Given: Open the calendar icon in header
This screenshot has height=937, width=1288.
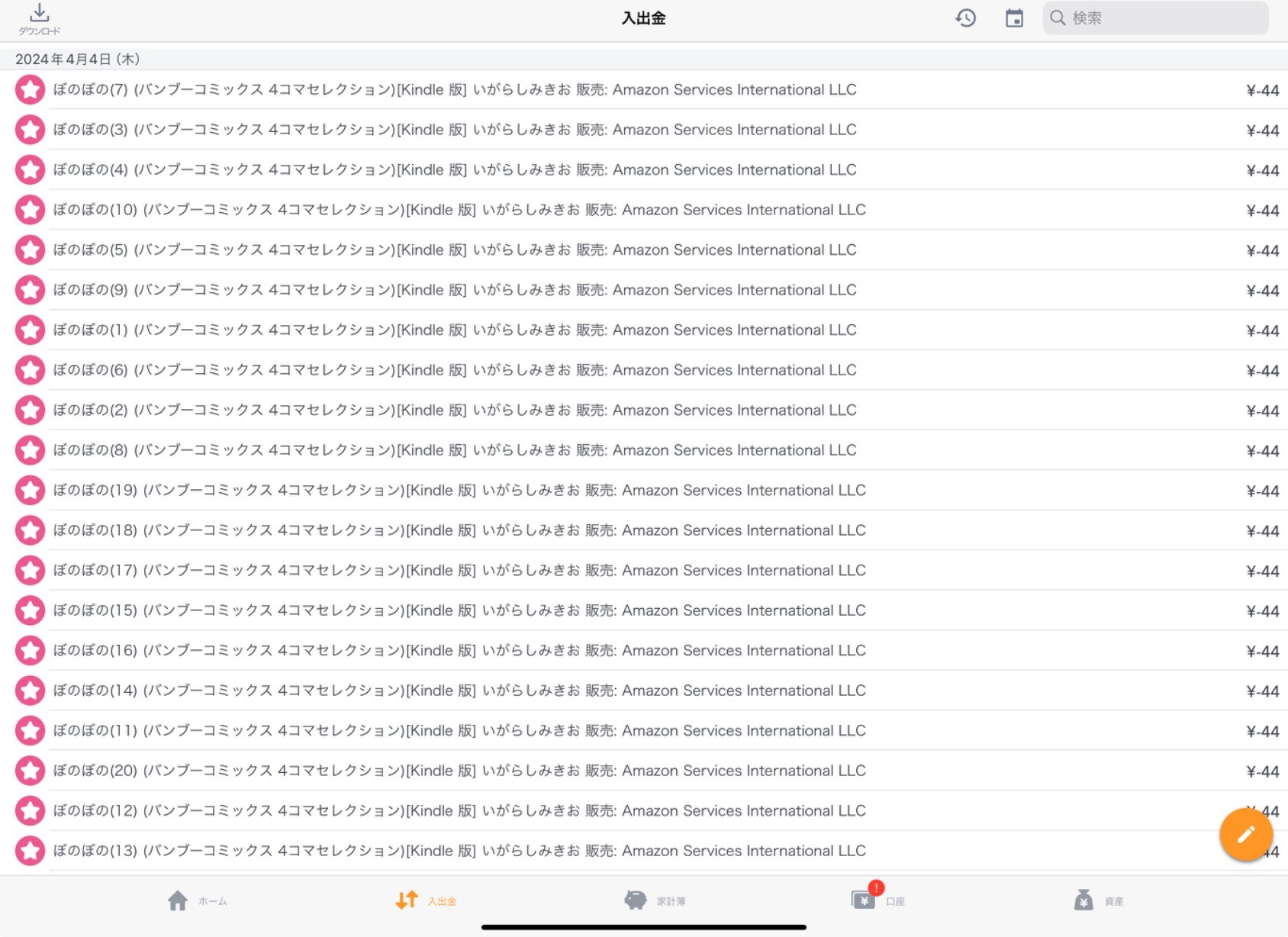Looking at the screenshot, I should click(1014, 18).
